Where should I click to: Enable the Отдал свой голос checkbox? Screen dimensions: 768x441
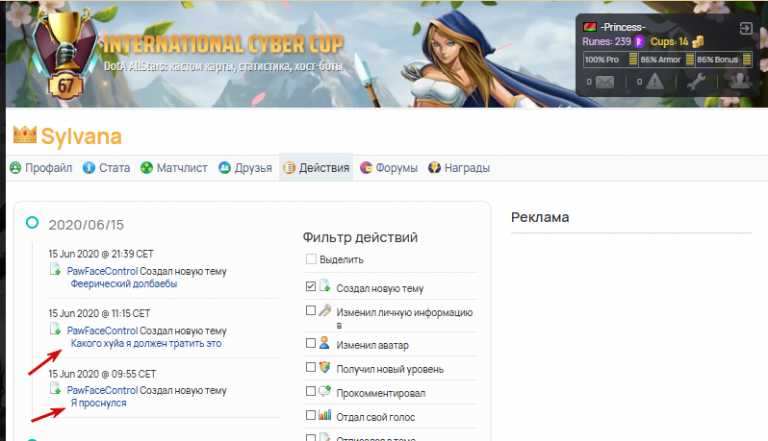pos(311,415)
